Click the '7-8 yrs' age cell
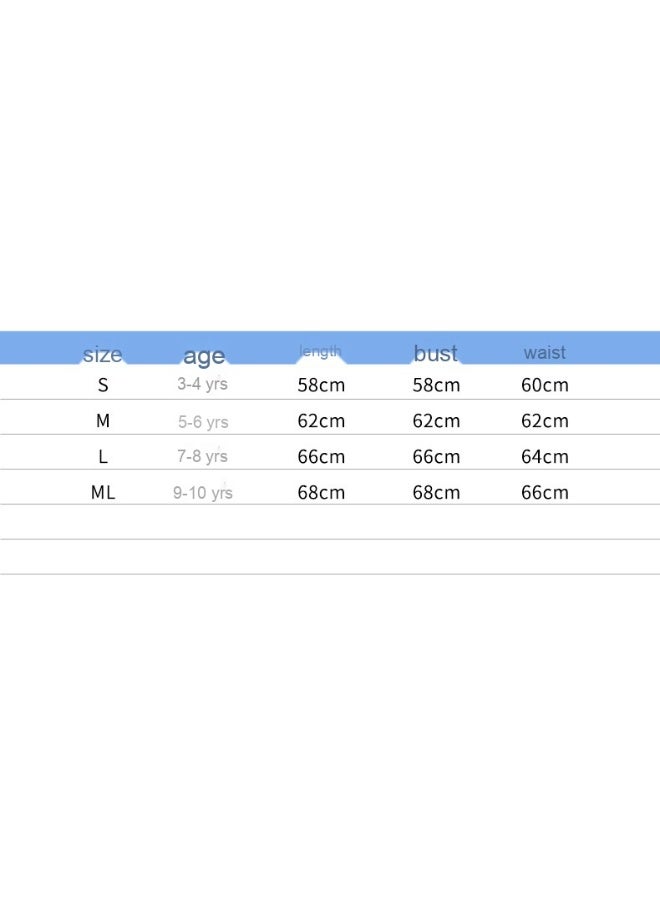The image size is (660, 900). pos(203,456)
